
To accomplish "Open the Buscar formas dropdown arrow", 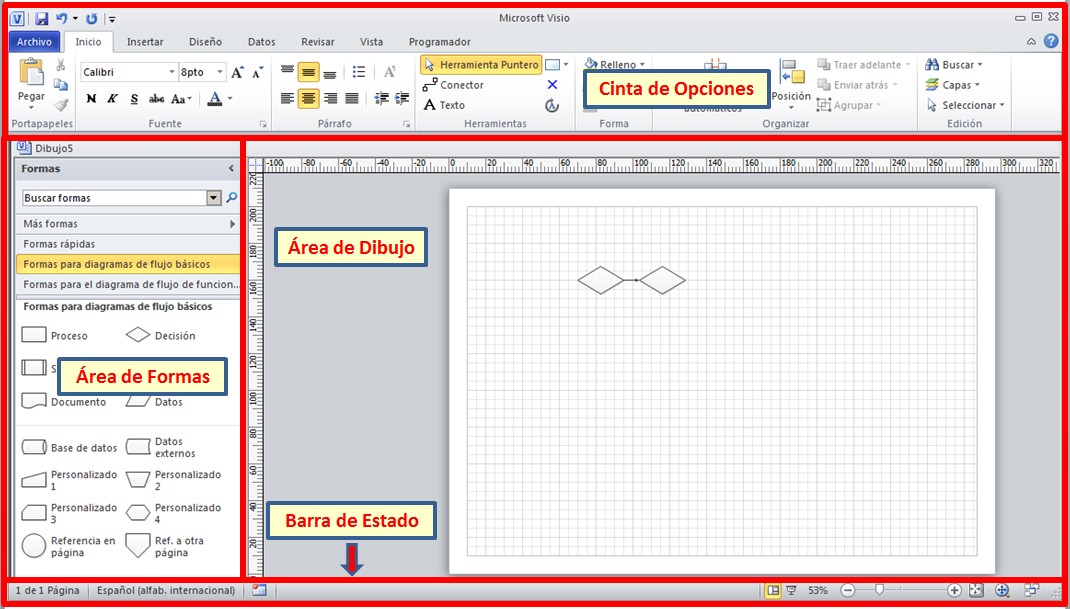I will [x=214, y=198].
